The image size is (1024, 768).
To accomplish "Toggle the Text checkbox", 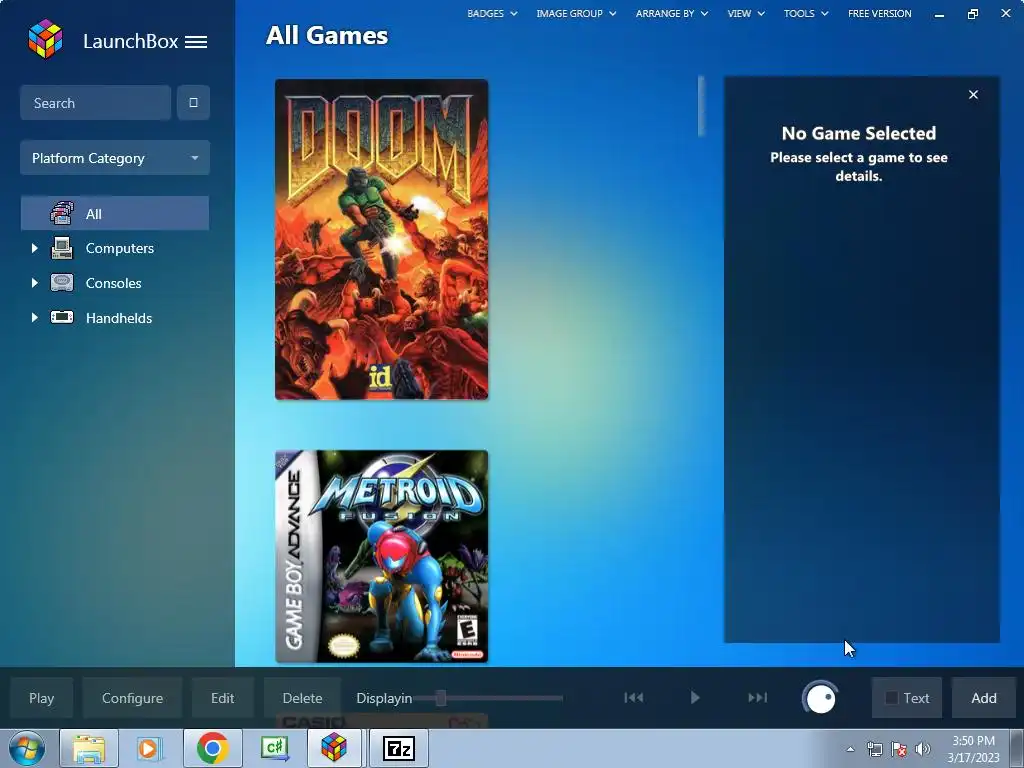I will [891, 698].
